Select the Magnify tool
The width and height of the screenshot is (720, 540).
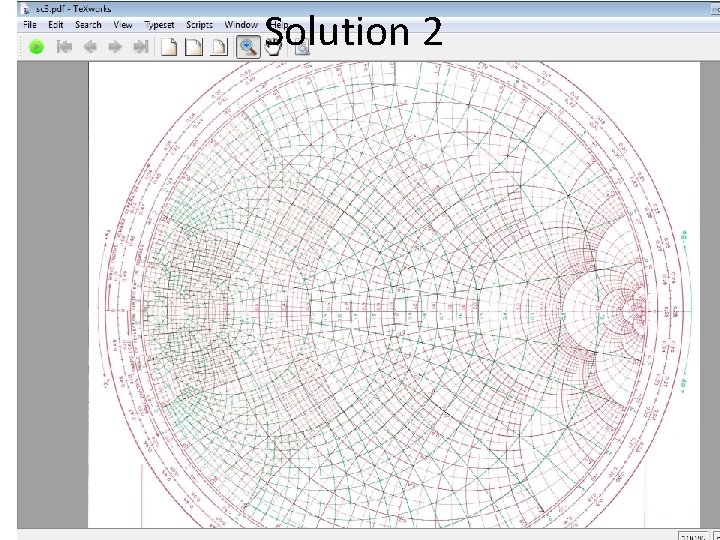(248, 47)
